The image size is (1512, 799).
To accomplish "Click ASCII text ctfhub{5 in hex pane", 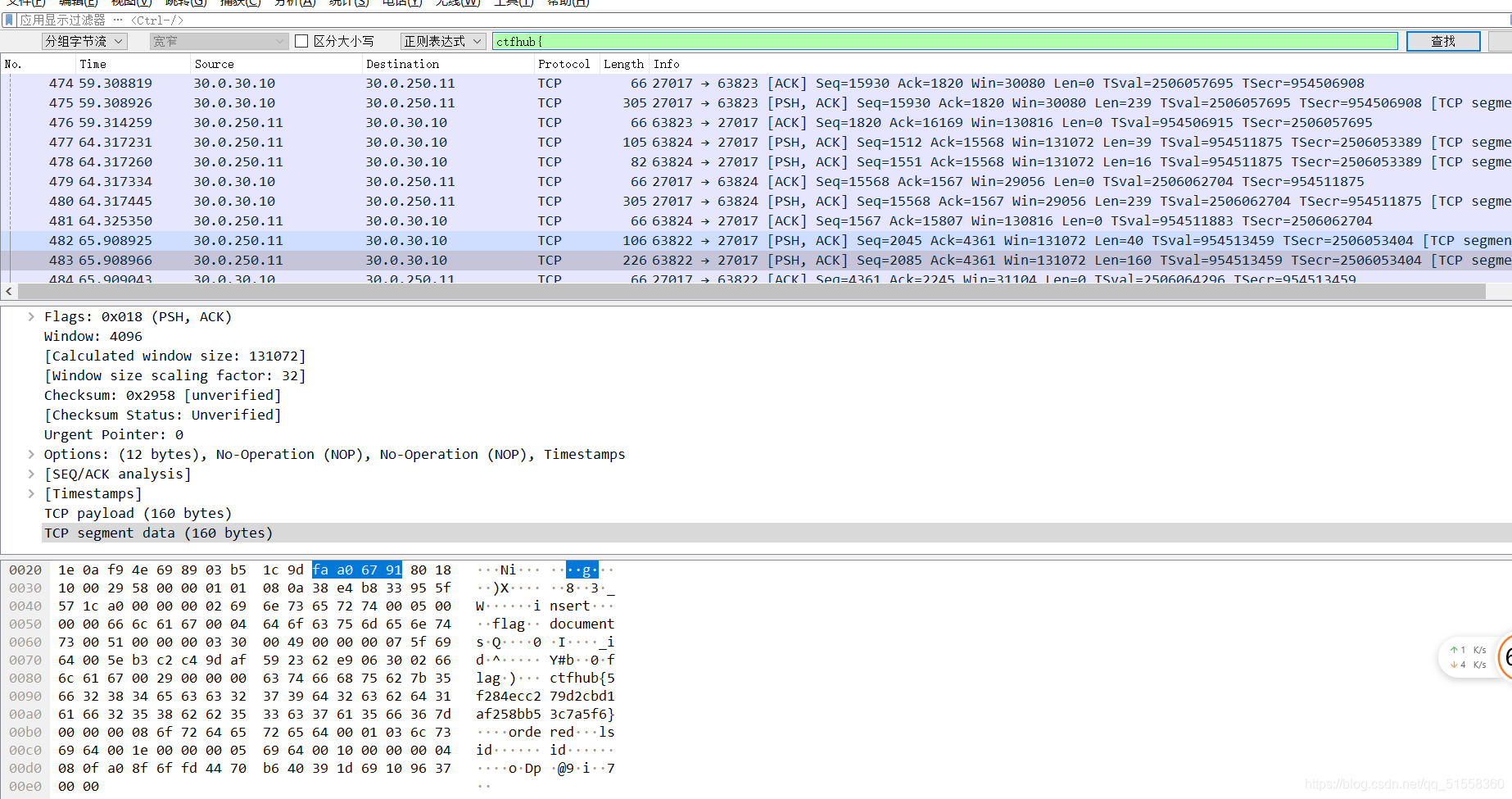I will tap(582, 678).
